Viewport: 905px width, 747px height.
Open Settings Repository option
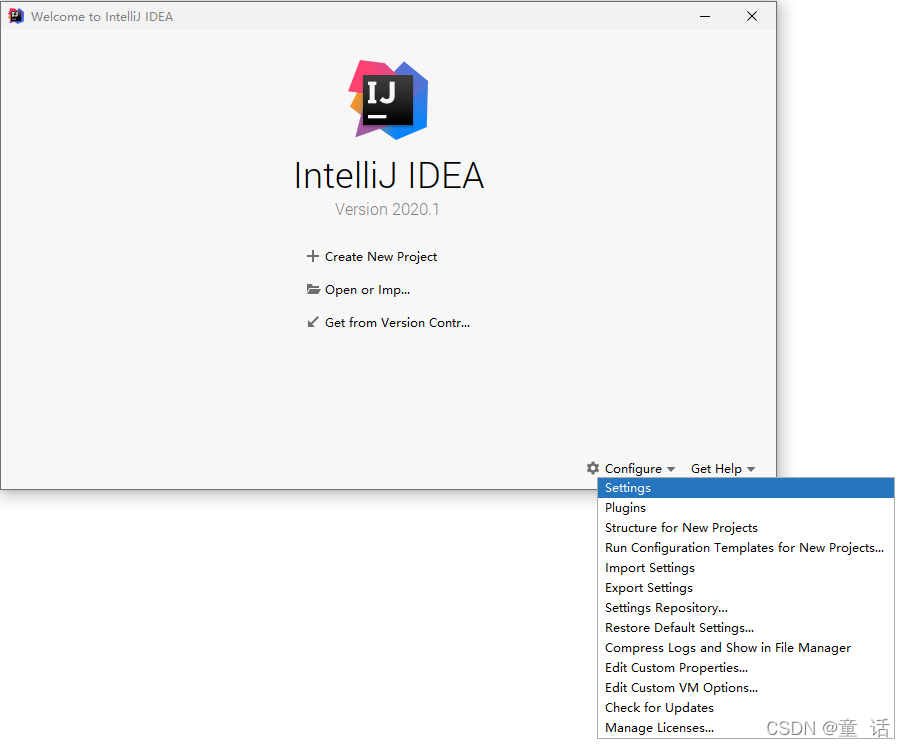746,608
